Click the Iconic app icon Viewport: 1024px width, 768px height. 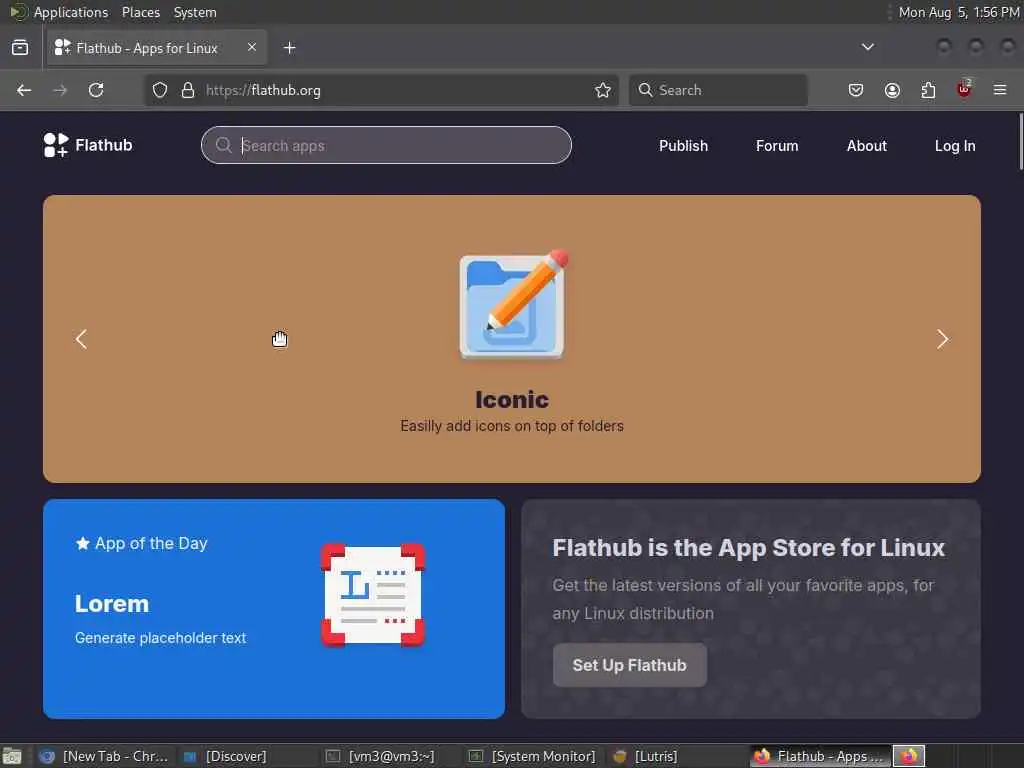[x=513, y=304]
